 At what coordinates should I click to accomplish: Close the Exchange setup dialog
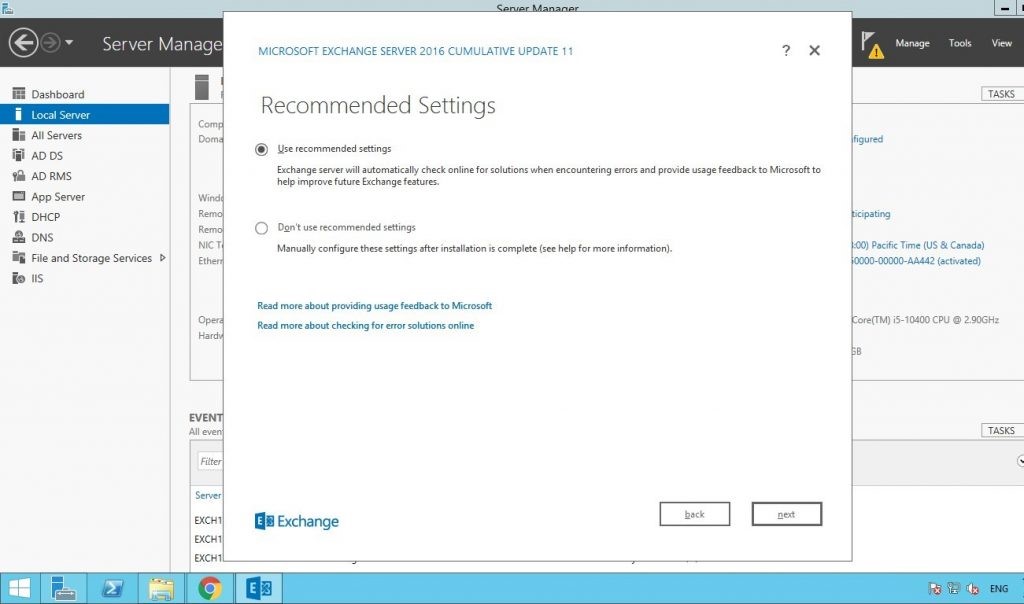pyautogui.click(x=814, y=50)
